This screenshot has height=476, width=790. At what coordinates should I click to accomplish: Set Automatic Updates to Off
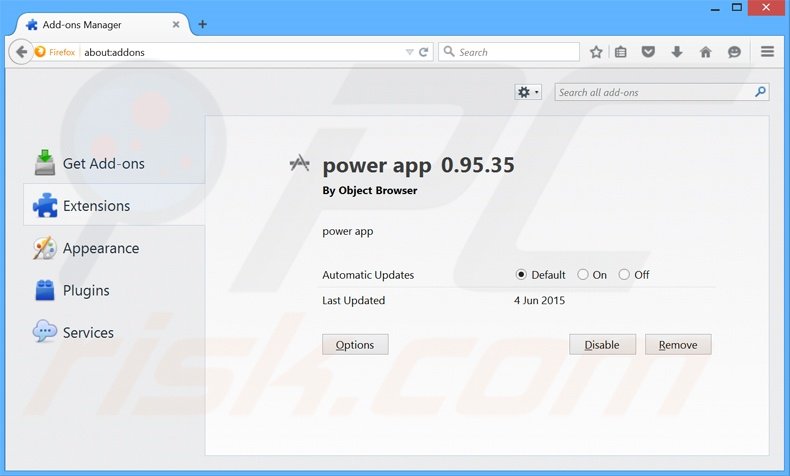pos(624,275)
